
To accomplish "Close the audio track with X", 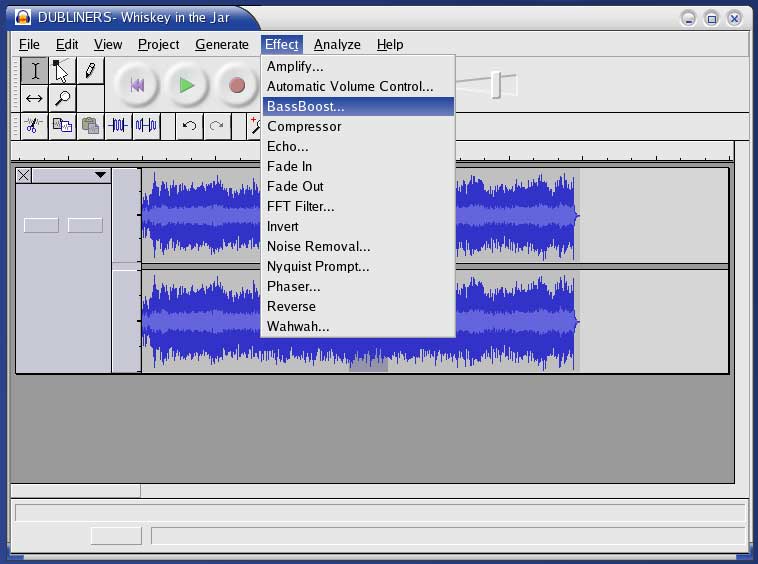I will [24, 176].
